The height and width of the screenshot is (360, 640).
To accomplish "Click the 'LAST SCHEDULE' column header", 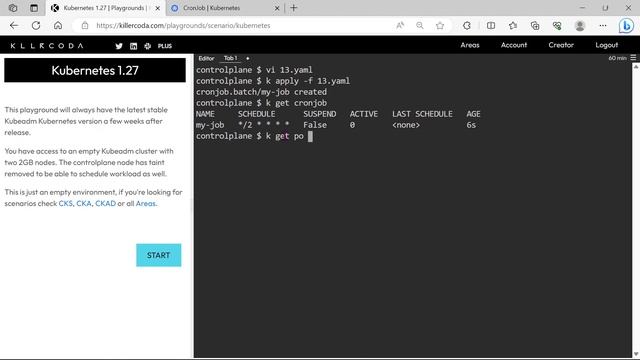I will (x=422, y=114).
